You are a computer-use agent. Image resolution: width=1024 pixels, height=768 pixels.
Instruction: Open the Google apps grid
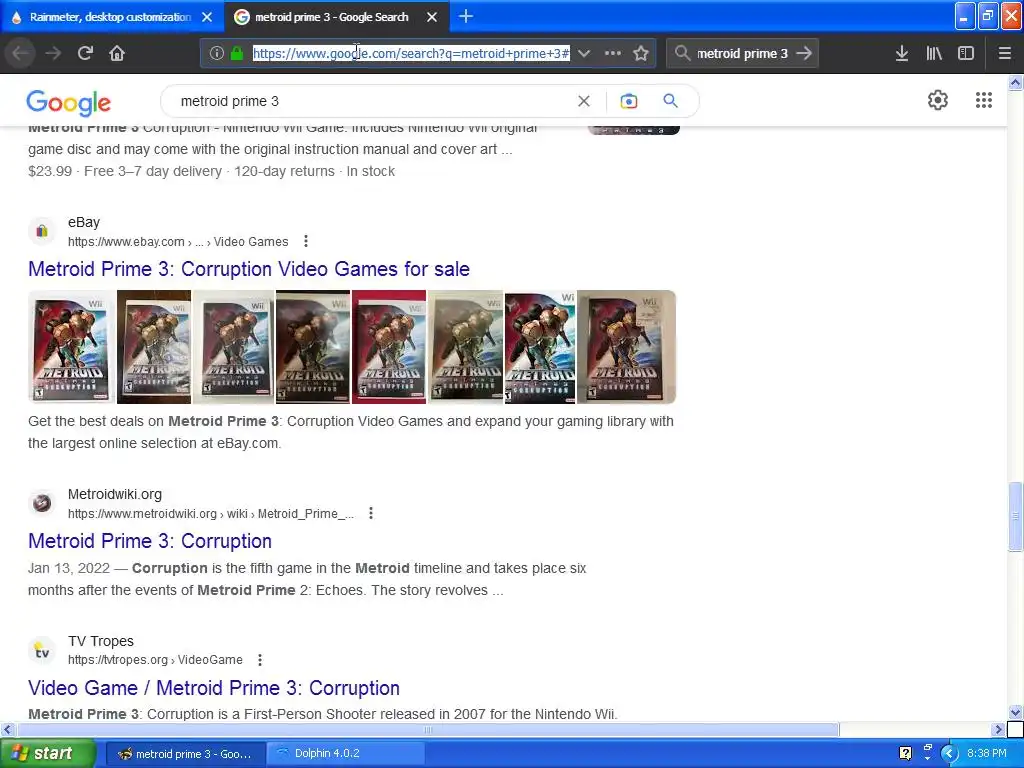click(x=984, y=100)
